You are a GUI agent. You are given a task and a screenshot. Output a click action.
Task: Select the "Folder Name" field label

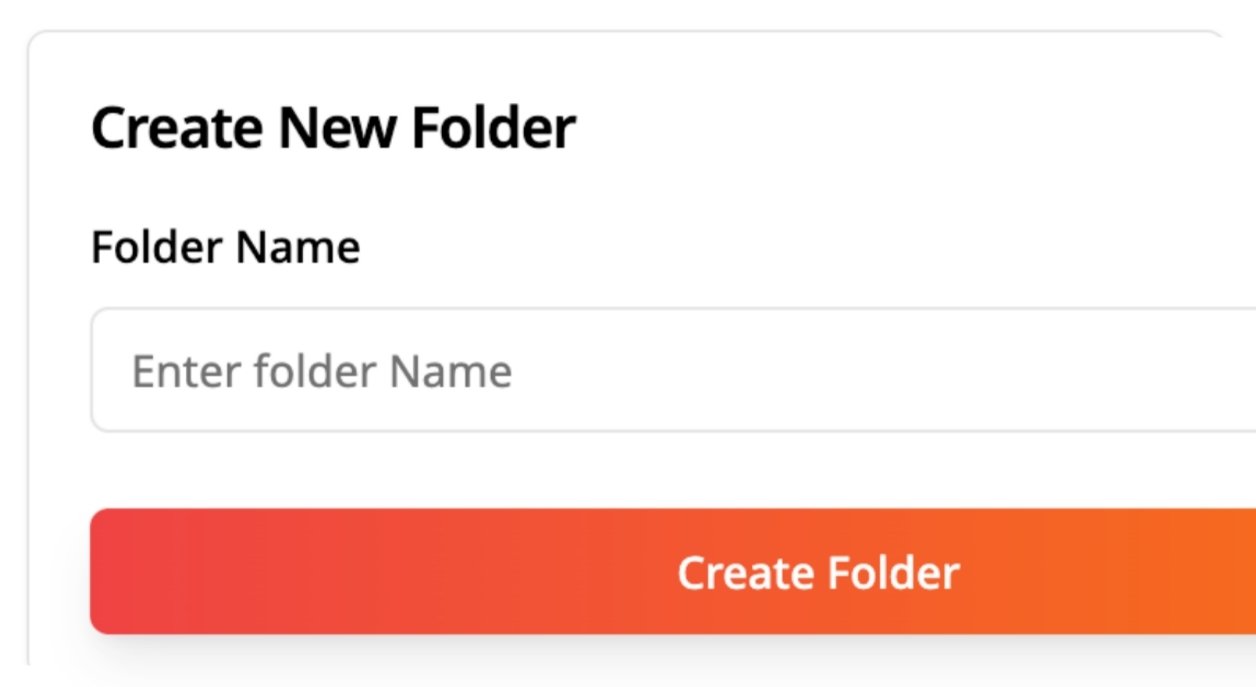pyautogui.click(x=226, y=247)
